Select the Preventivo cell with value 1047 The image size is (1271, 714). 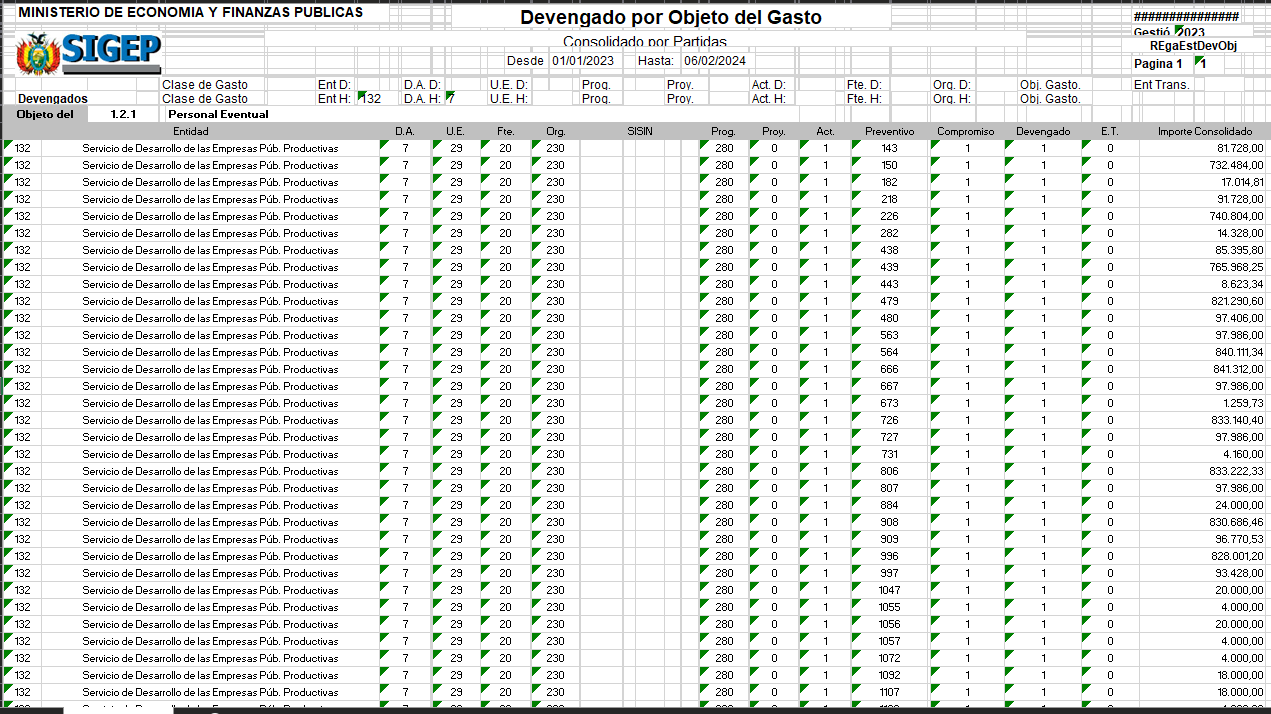pos(889,590)
